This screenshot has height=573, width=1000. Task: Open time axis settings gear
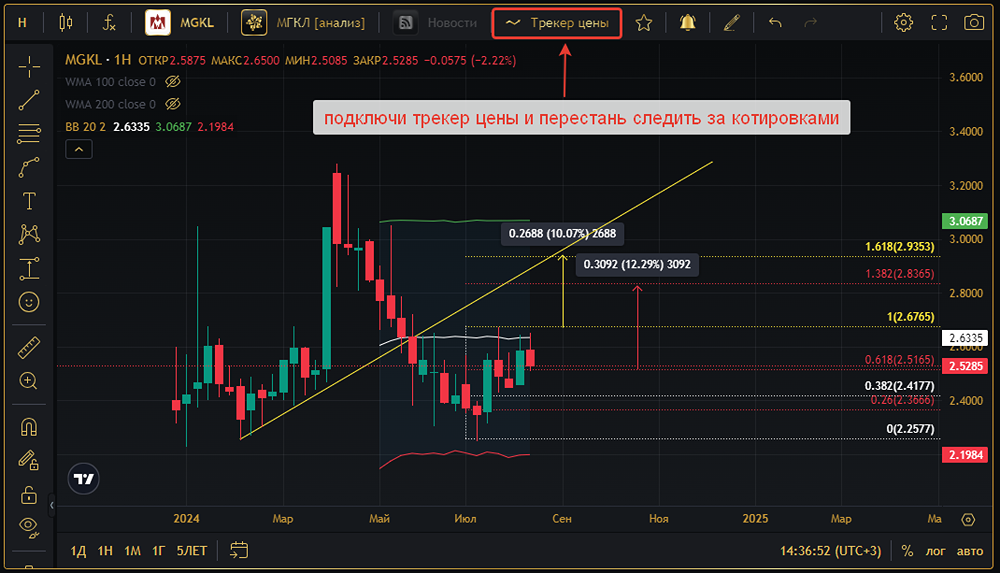click(968, 519)
